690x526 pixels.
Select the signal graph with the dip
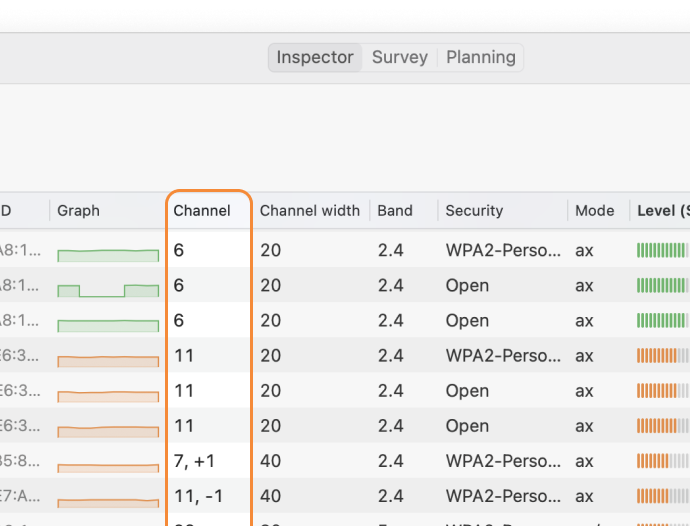tap(108, 291)
